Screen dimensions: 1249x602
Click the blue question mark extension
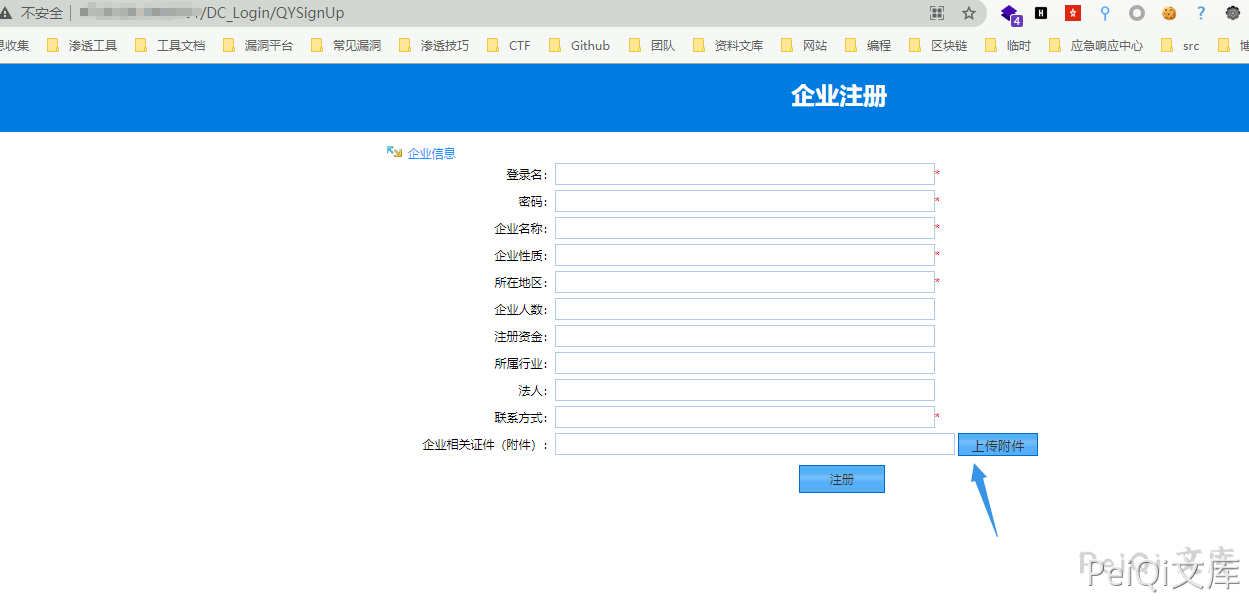(1201, 13)
